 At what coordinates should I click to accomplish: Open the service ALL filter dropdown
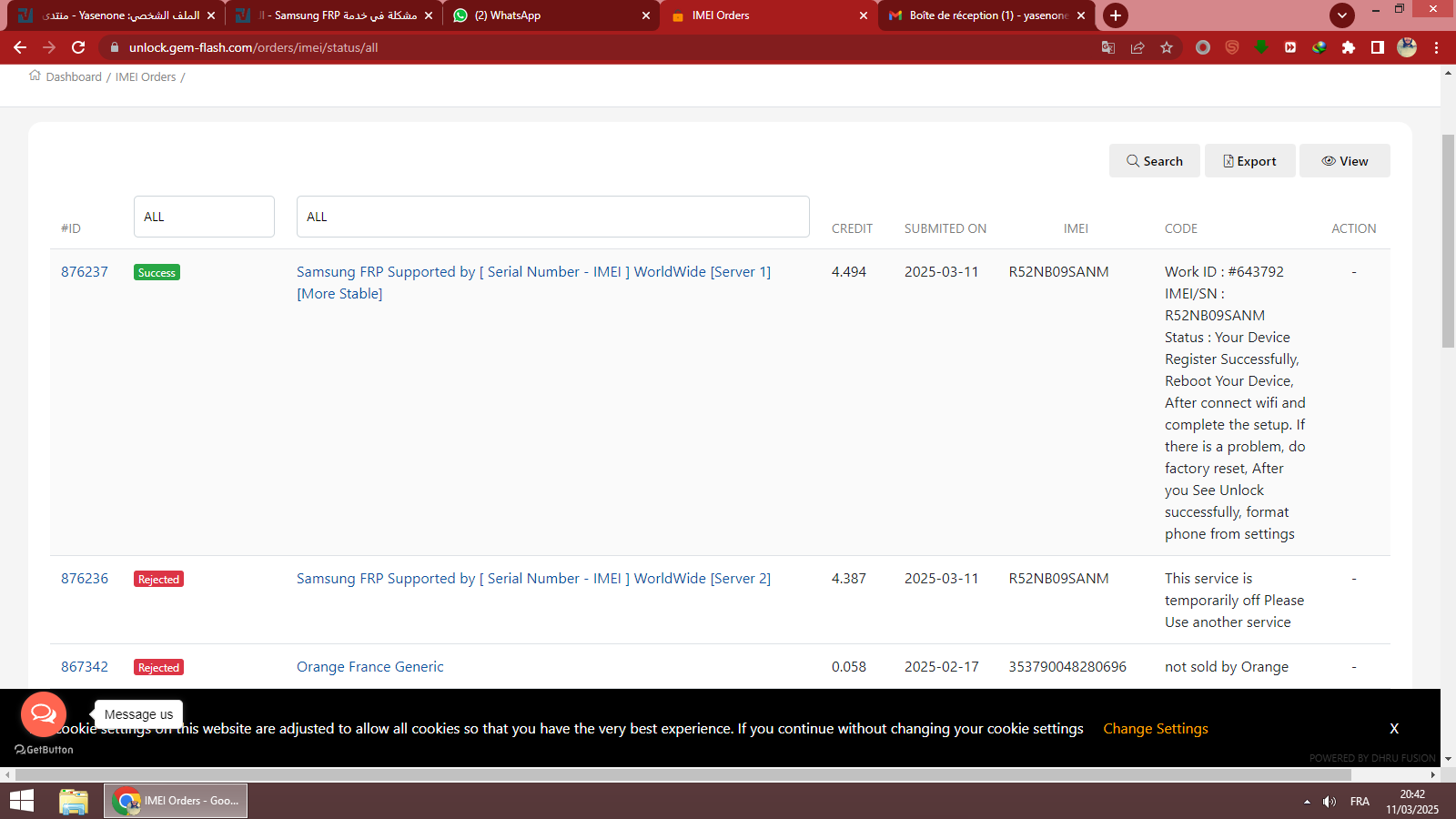tap(553, 217)
